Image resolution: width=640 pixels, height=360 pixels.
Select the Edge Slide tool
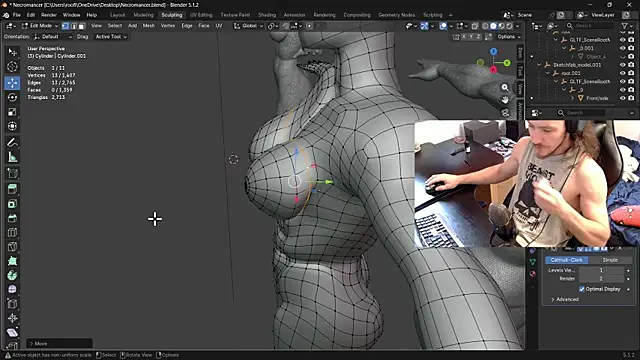[13, 304]
